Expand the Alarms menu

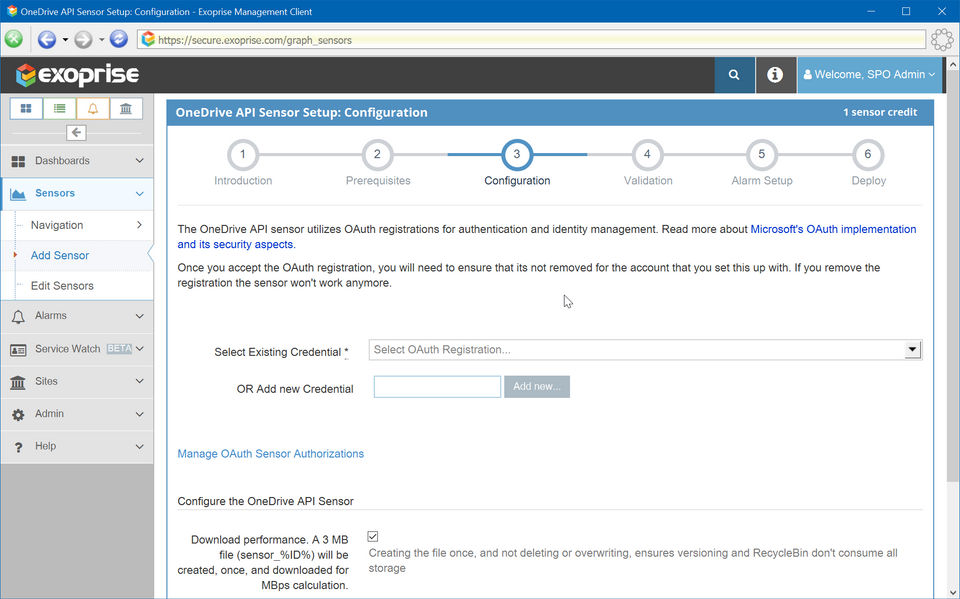tap(77, 316)
